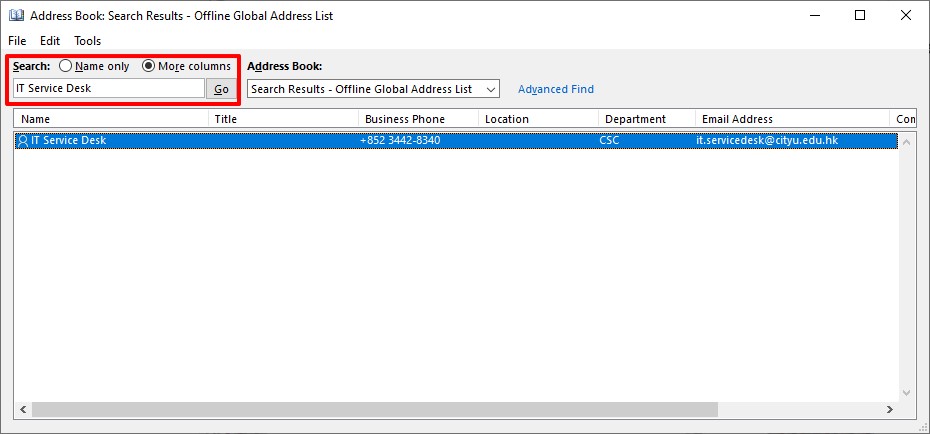This screenshot has height=434, width=930.
Task: Sort by the Name column header
Action: pos(110,119)
